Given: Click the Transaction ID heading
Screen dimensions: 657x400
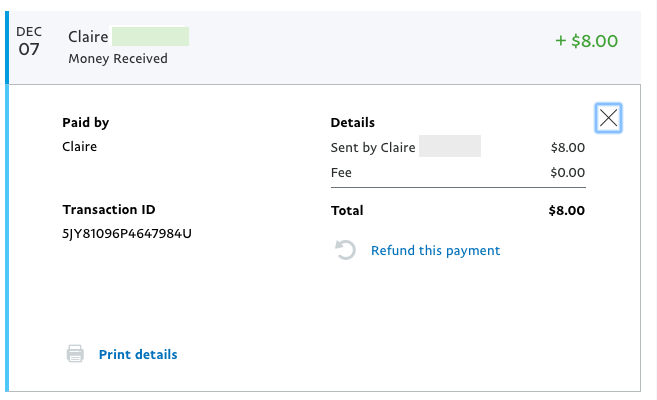Looking at the screenshot, I should click(x=109, y=209).
